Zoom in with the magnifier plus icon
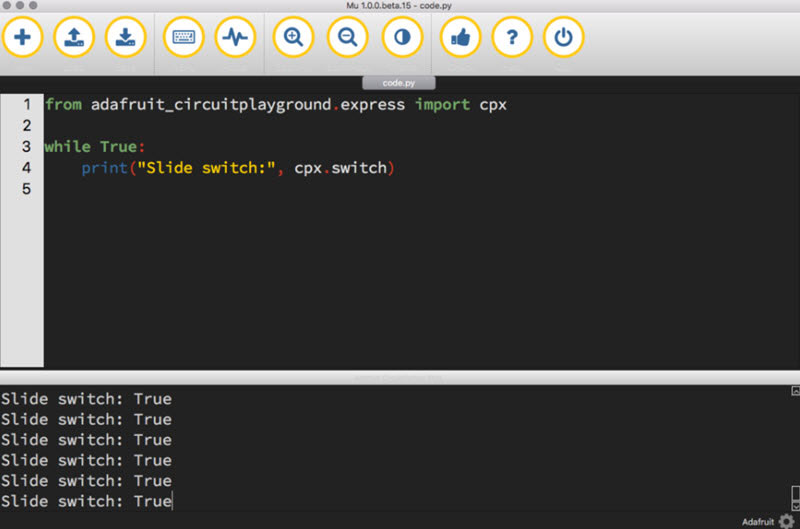 click(294, 38)
